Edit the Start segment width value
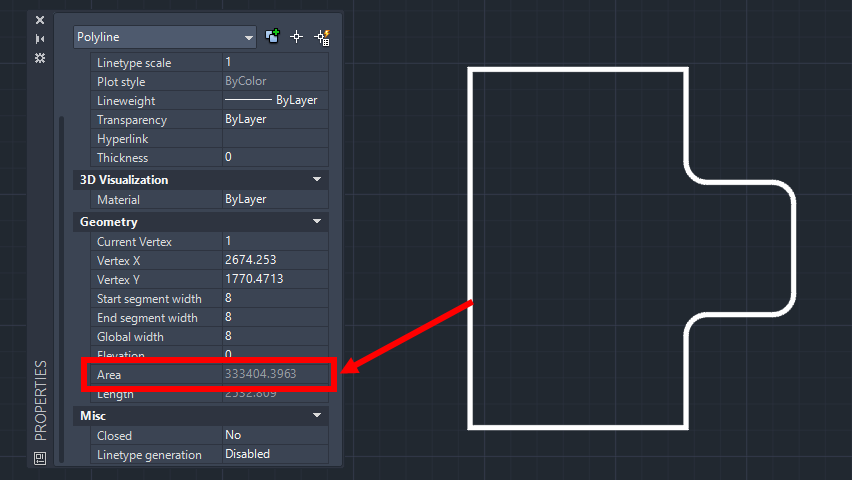852x480 pixels. [x=275, y=298]
